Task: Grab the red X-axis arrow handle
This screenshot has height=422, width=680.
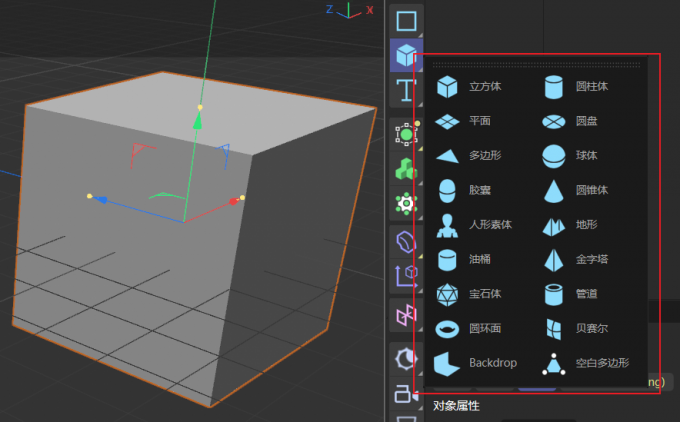Action: pos(234,201)
